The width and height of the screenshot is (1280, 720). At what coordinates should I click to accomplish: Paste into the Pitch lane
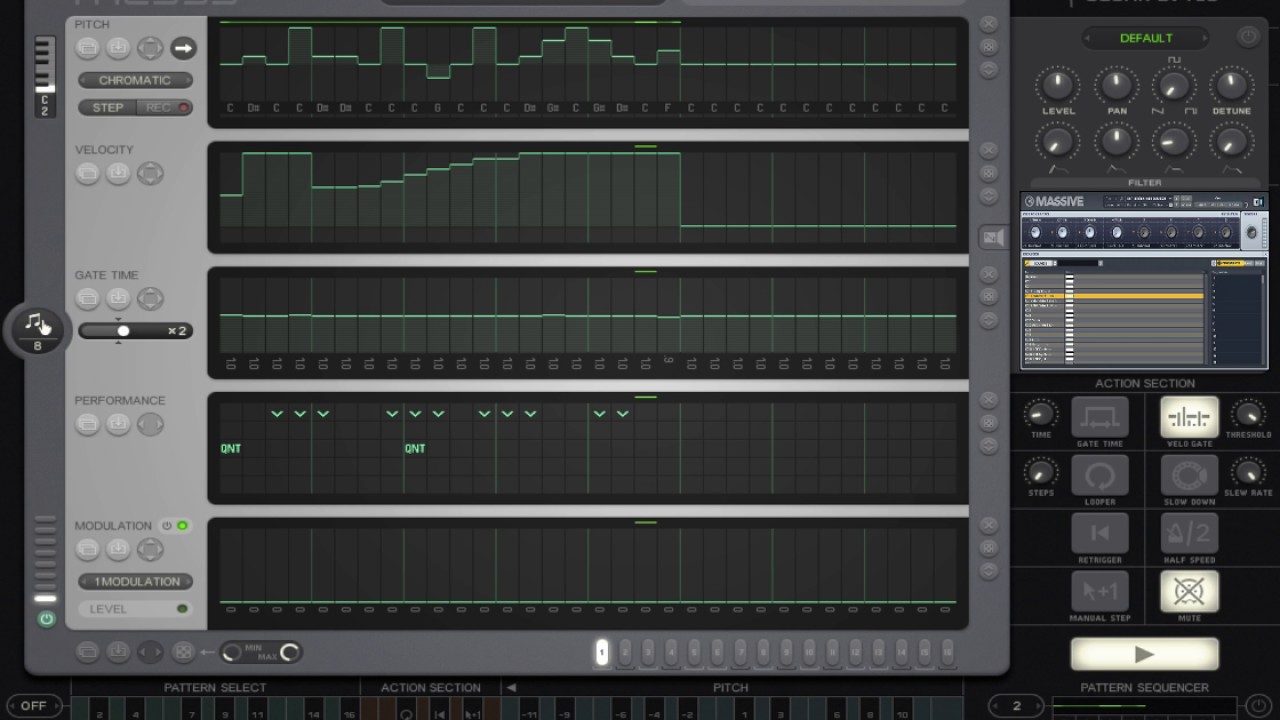pyautogui.click(x=118, y=48)
